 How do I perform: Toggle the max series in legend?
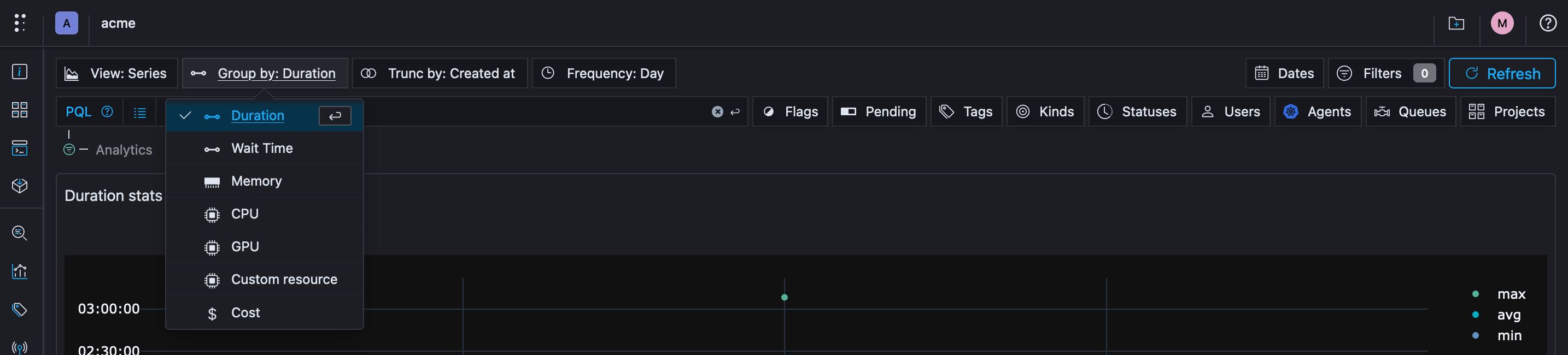pyautogui.click(x=1499, y=294)
